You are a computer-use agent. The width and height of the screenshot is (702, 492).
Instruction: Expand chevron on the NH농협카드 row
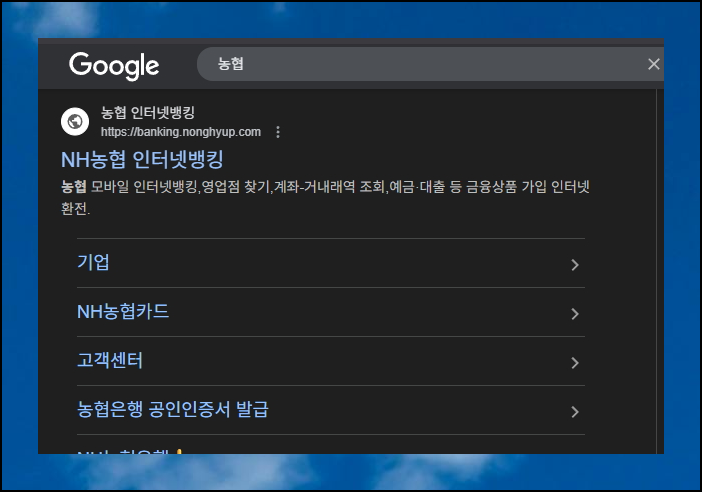pyautogui.click(x=575, y=314)
